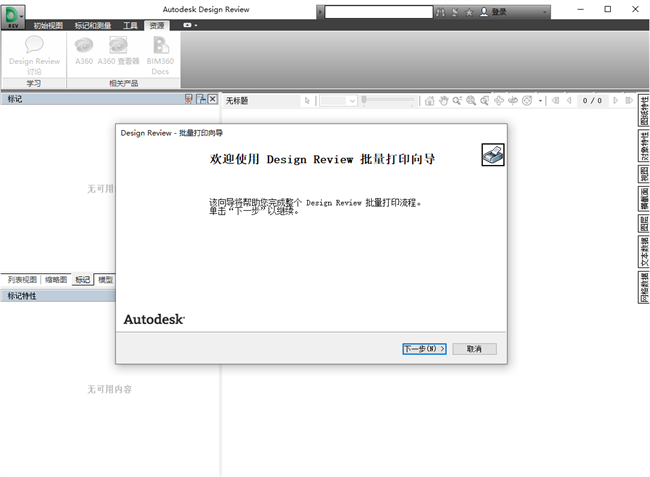Image resolution: width=650 pixels, height=477 pixels.
Task: Open the 横截面 side palette tab
Action: [x=644, y=199]
